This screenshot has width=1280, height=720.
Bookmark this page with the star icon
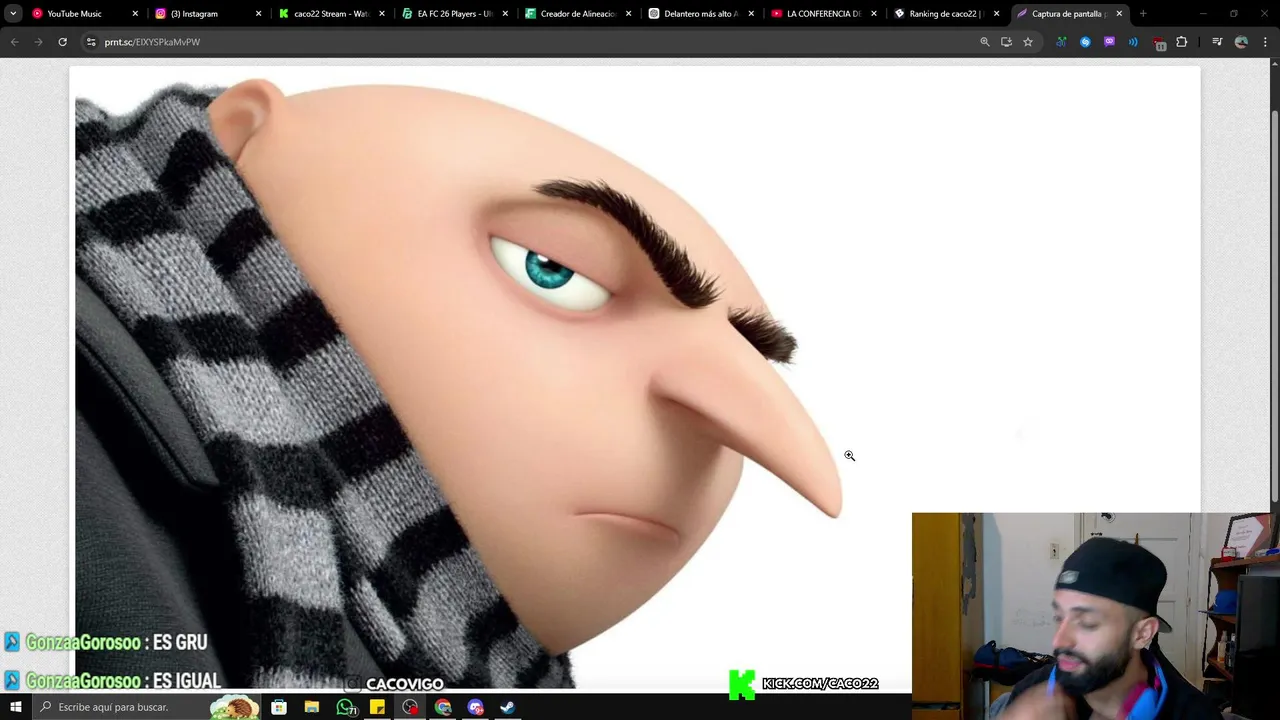[x=1027, y=42]
